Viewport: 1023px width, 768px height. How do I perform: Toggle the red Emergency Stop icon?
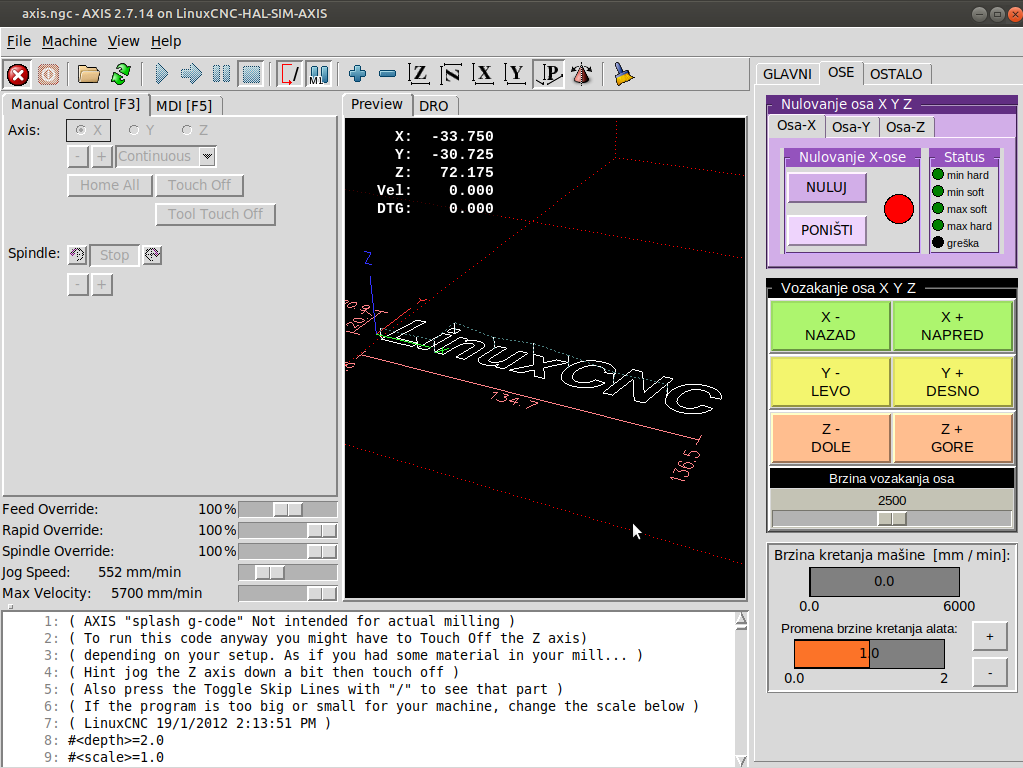[18, 74]
